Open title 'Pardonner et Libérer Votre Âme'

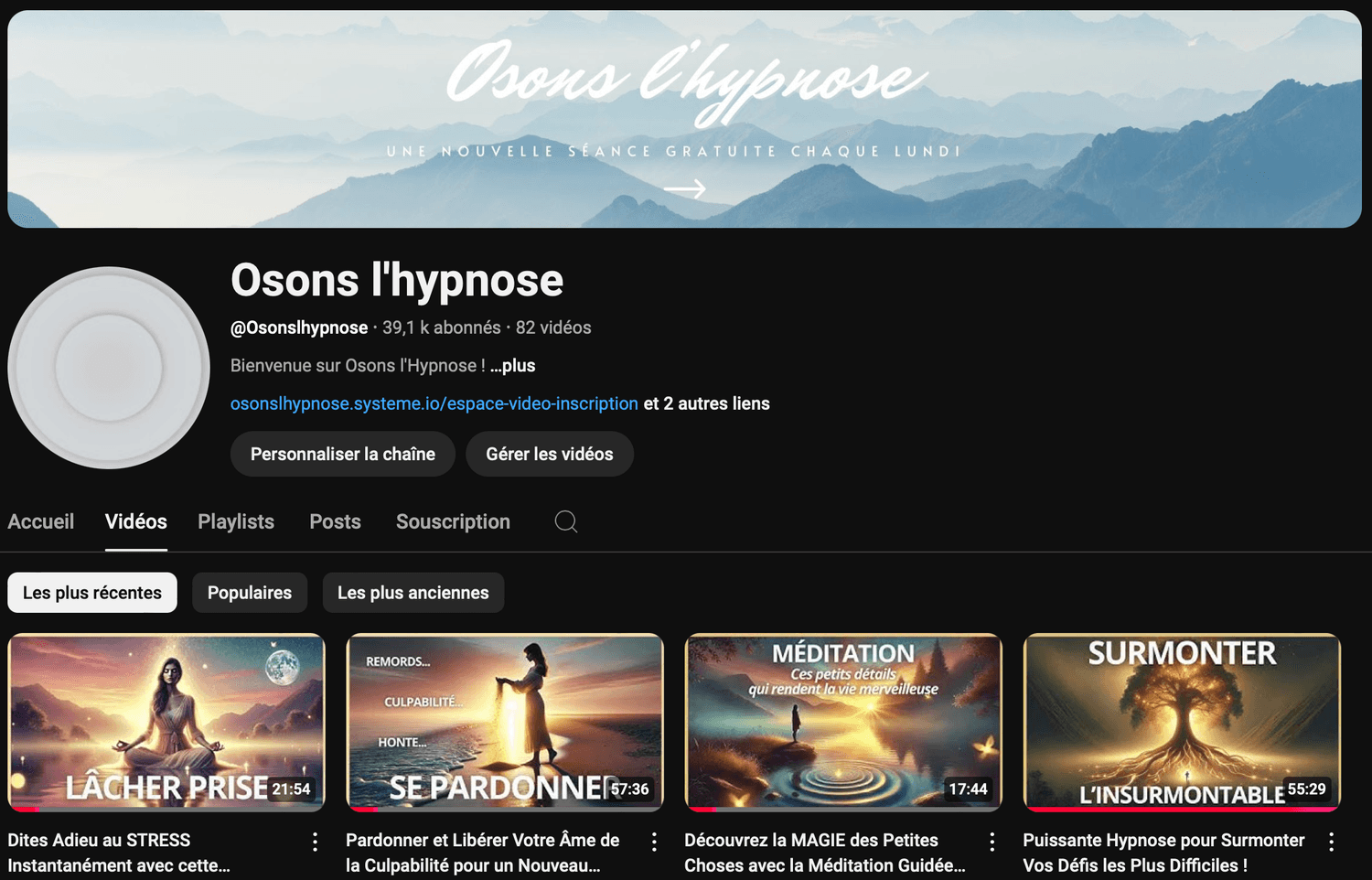click(483, 853)
